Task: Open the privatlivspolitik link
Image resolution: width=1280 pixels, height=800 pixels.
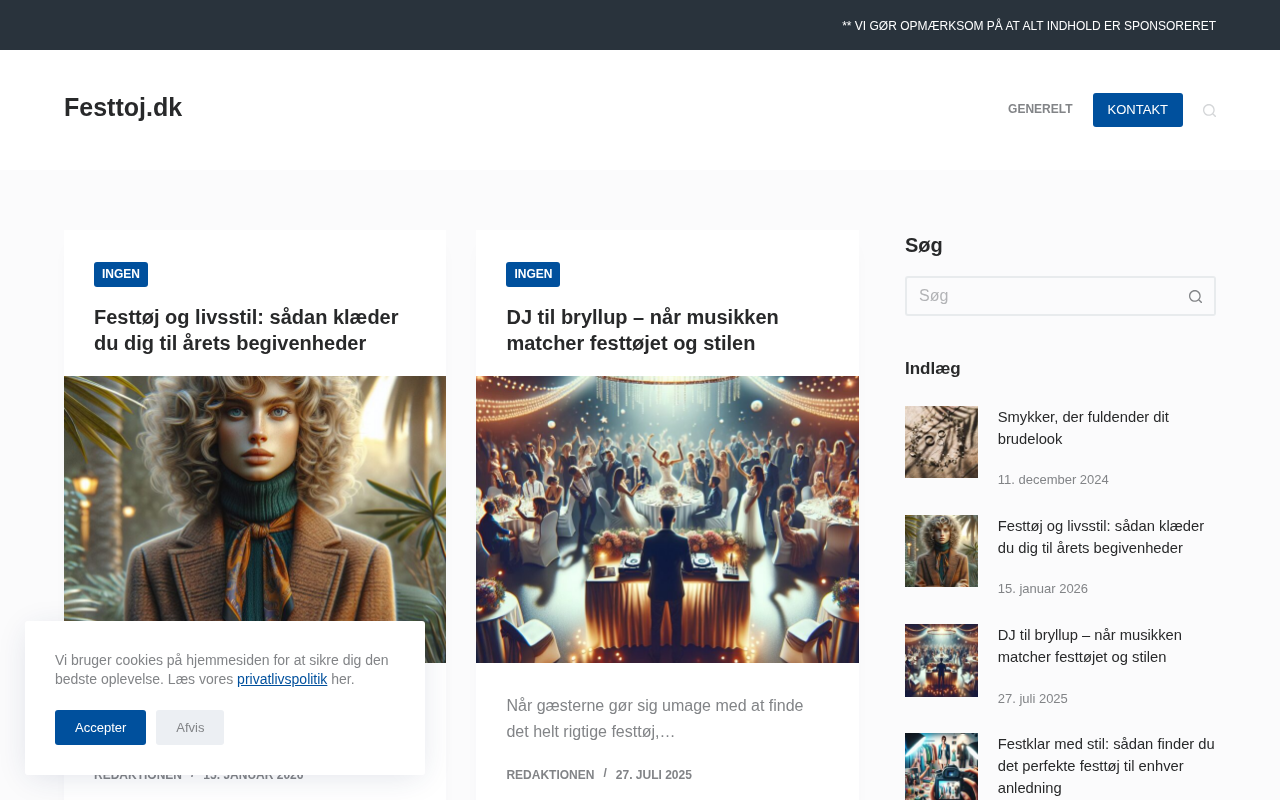Action: [x=282, y=679]
